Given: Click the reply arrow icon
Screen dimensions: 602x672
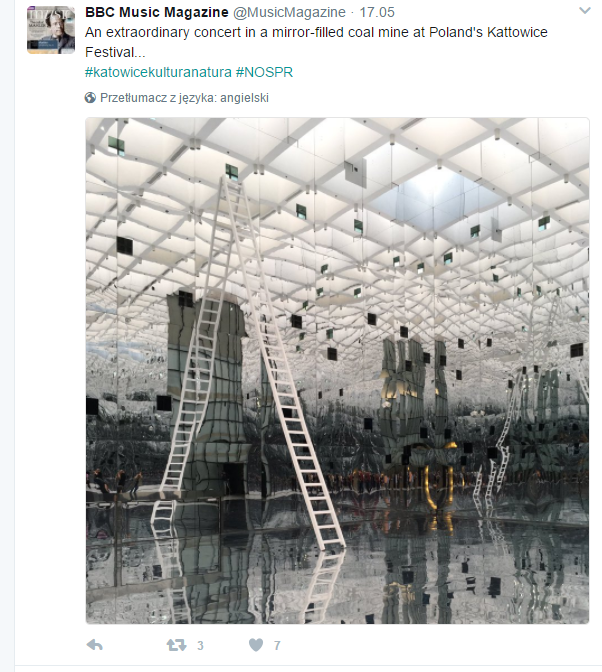Looking at the screenshot, I should pos(95,645).
